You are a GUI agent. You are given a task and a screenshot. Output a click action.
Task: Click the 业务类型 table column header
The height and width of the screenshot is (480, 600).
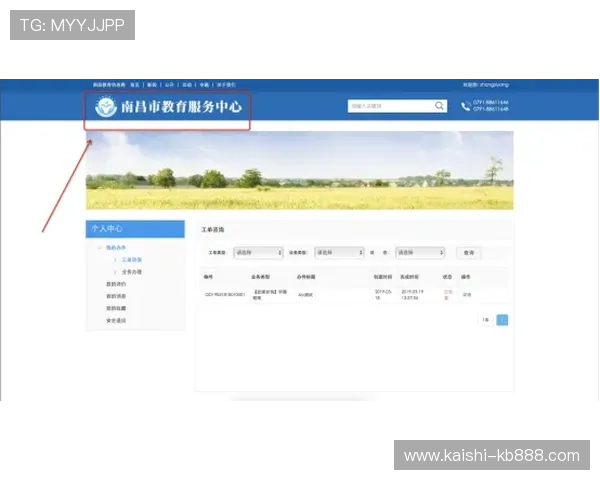261,277
